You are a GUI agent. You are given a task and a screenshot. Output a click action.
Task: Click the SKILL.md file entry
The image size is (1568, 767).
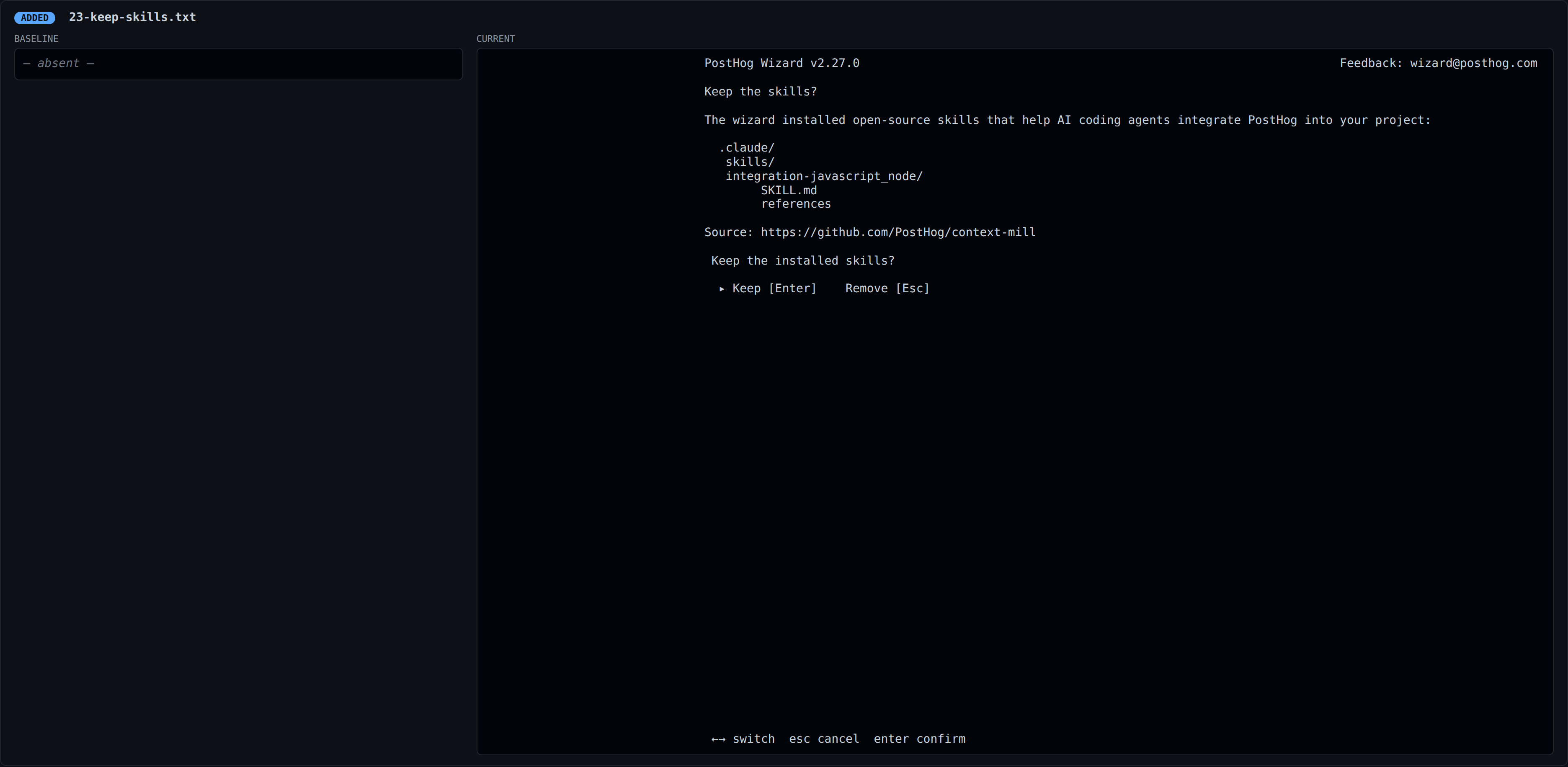click(789, 190)
